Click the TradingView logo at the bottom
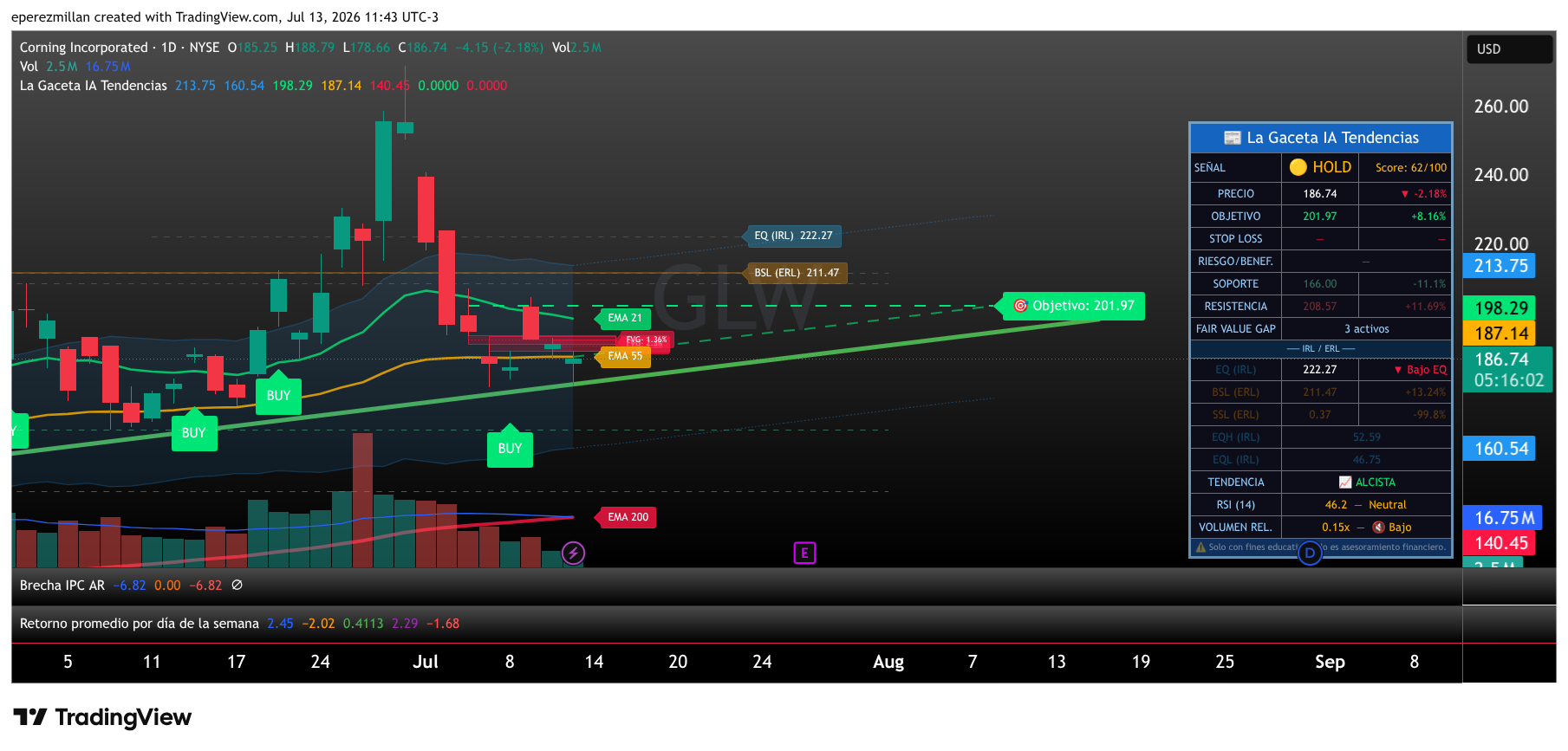 (x=102, y=717)
